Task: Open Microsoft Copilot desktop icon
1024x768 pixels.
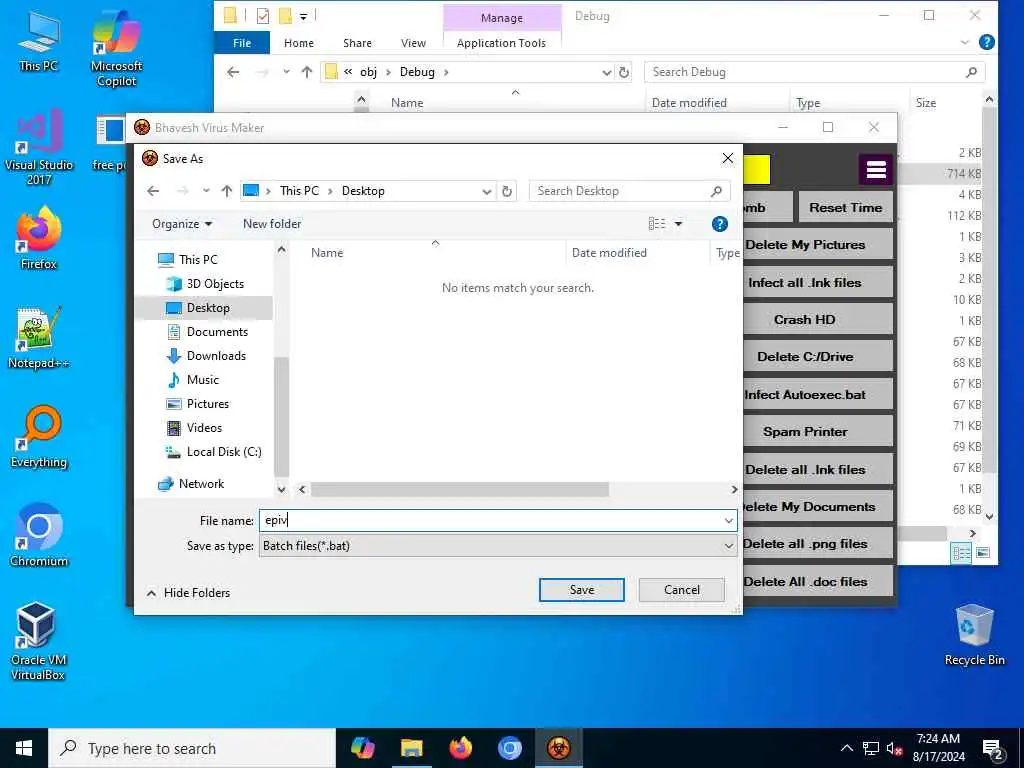Action: click(116, 48)
